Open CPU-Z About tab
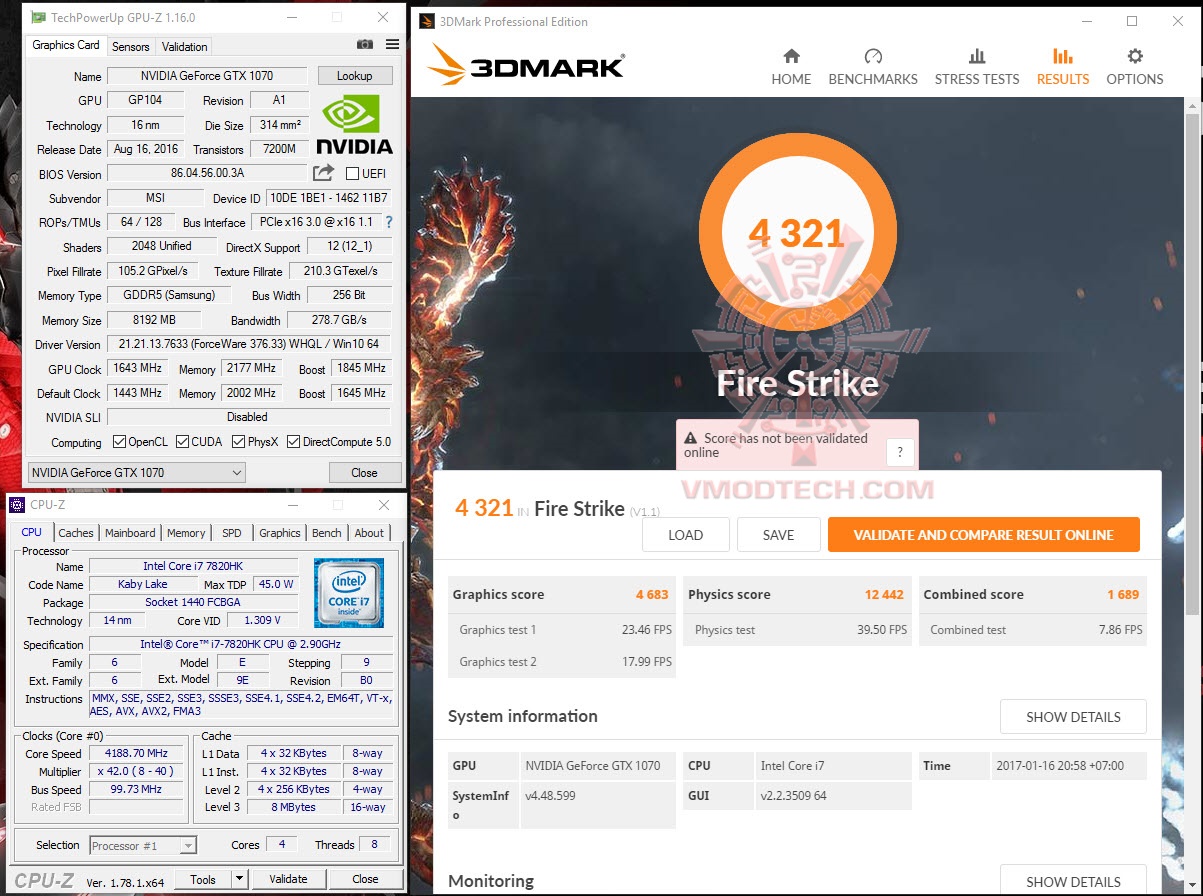Screen dimensions: 1203x896 point(369,533)
